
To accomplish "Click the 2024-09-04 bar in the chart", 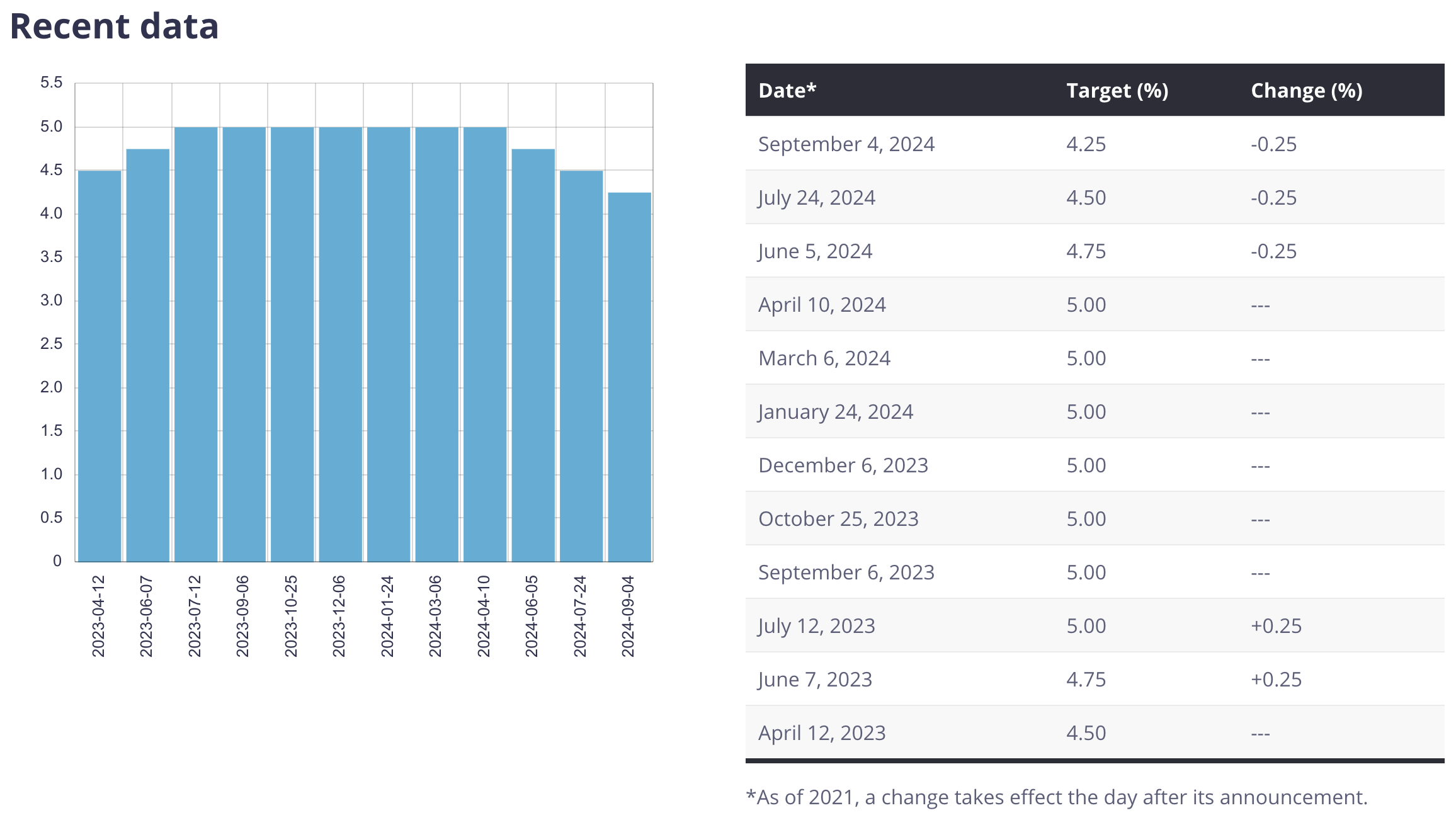I will click(629, 377).
